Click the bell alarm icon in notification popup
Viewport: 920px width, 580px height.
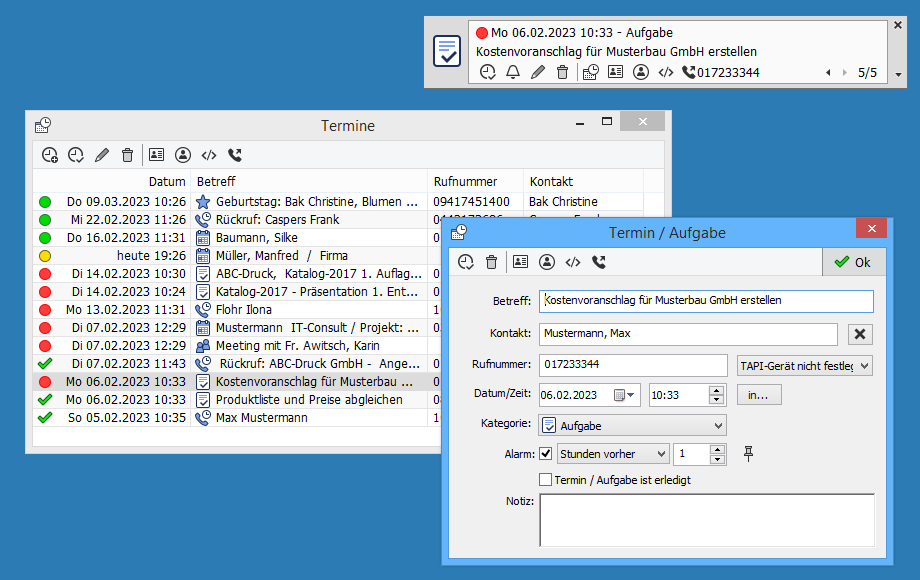pos(513,72)
